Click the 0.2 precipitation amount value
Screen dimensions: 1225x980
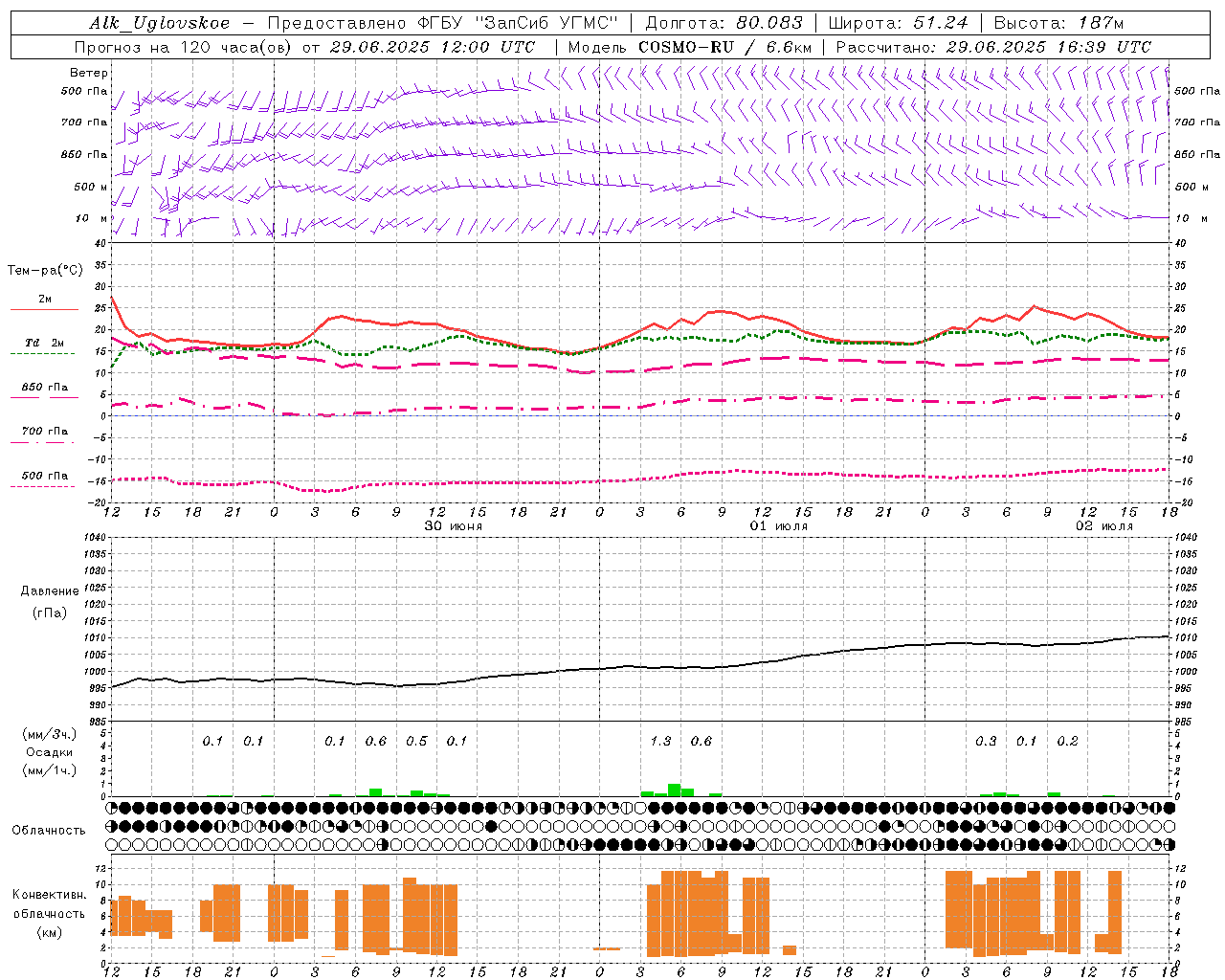[x=1067, y=742]
